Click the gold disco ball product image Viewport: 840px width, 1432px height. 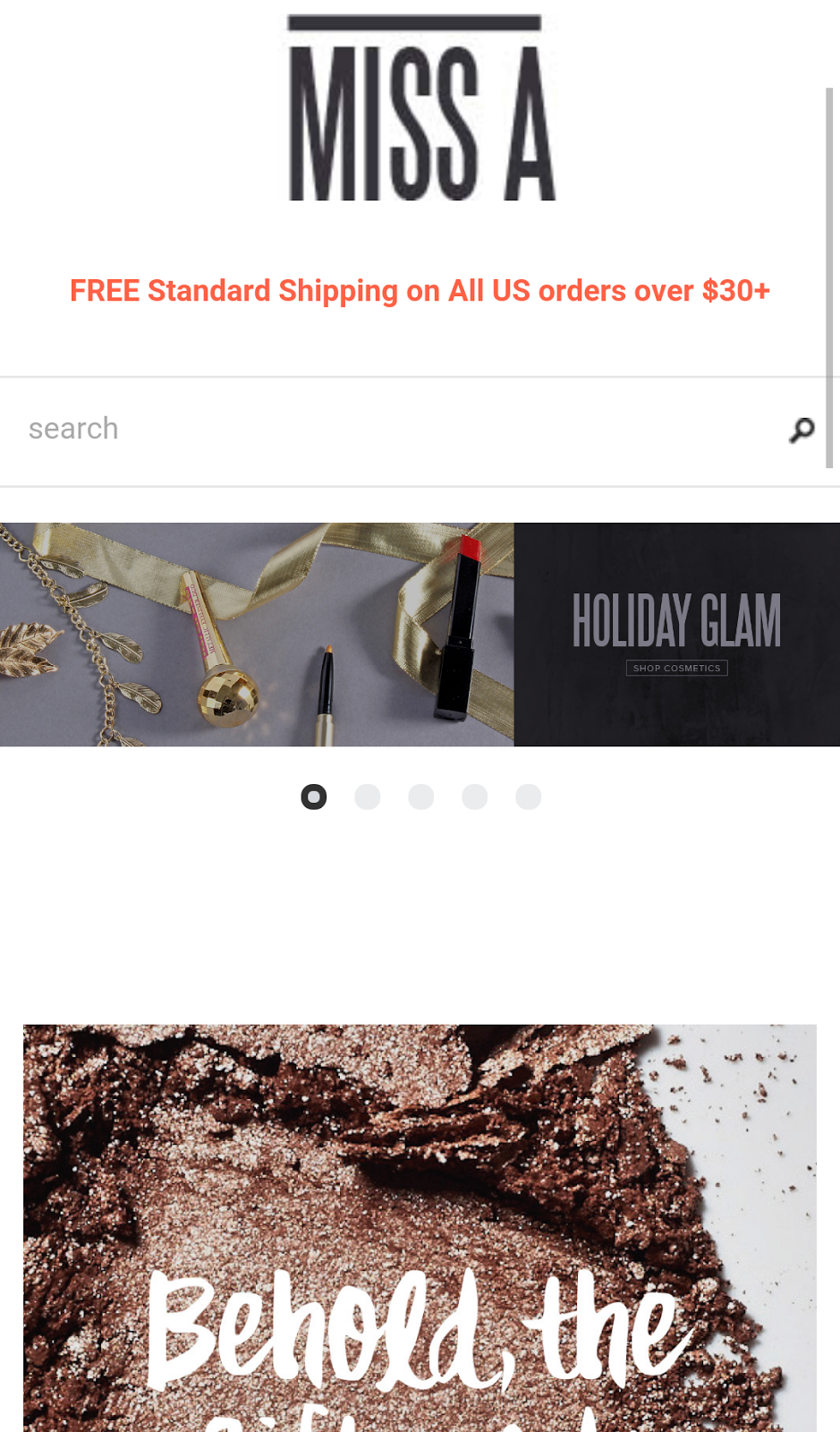tap(227, 695)
